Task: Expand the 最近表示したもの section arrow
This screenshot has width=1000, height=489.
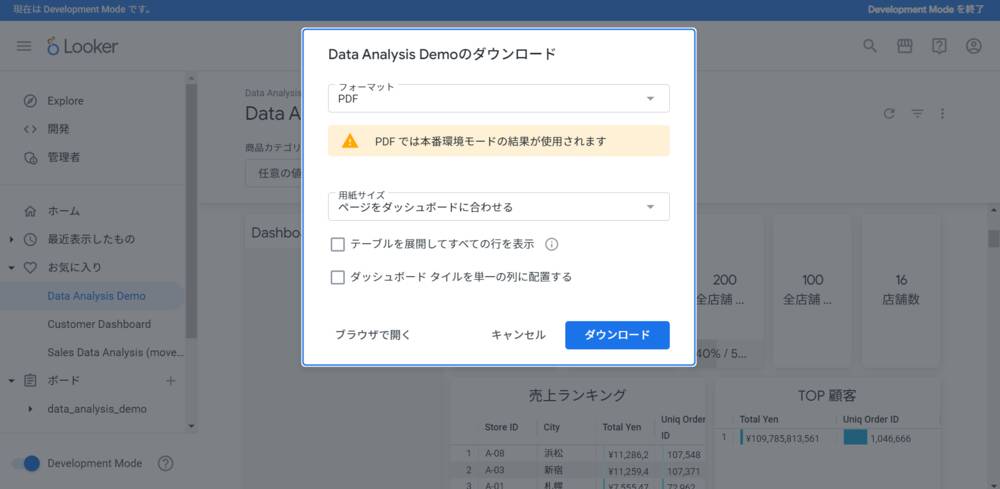Action: point(11,240)
